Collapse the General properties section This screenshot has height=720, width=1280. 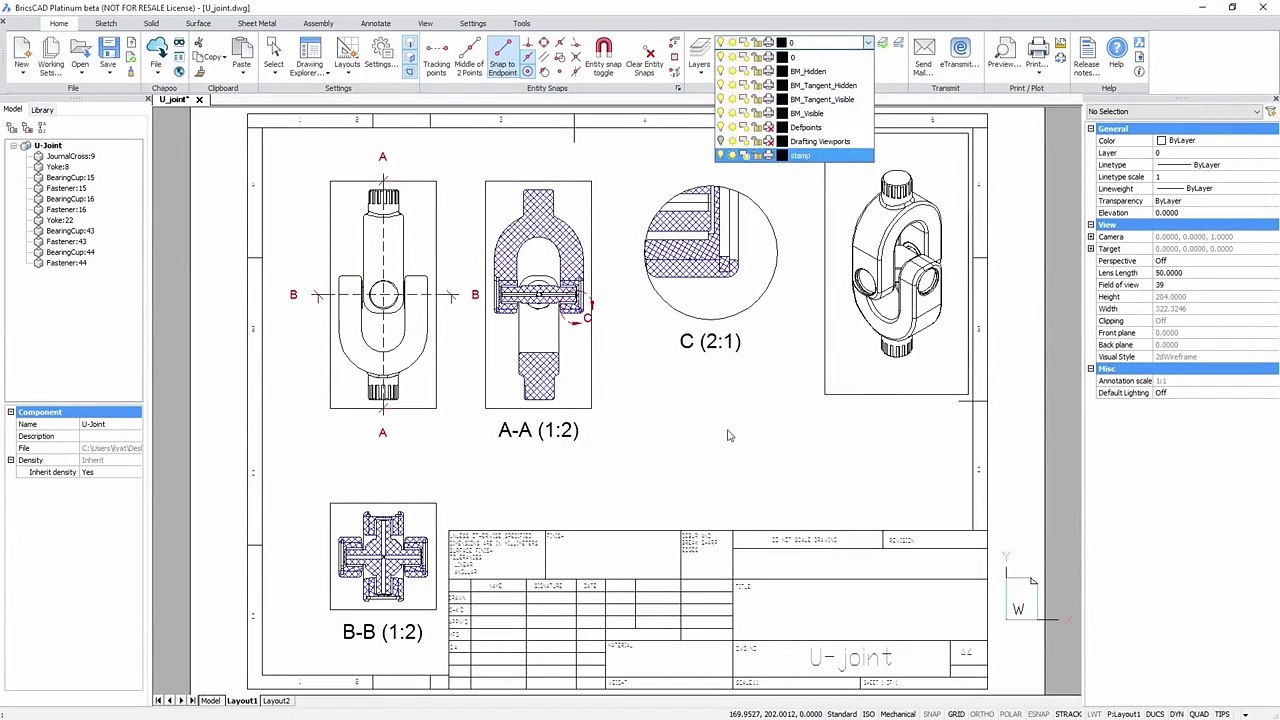(x=1091, y=129)
